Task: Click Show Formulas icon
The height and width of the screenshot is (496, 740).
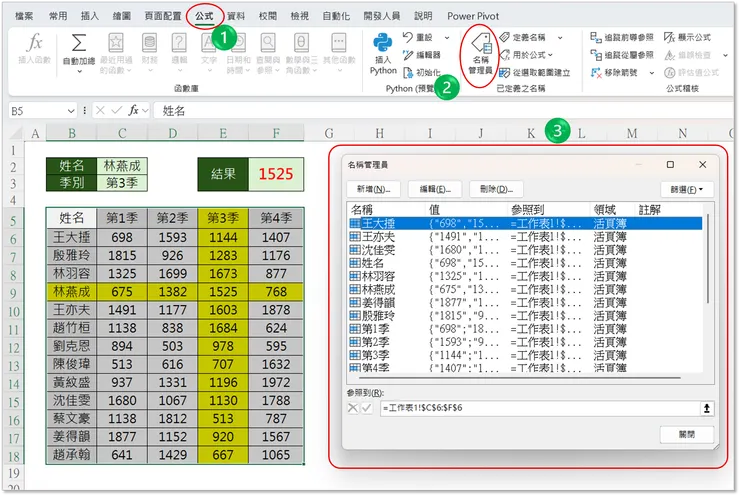Action: coord(670,37)
